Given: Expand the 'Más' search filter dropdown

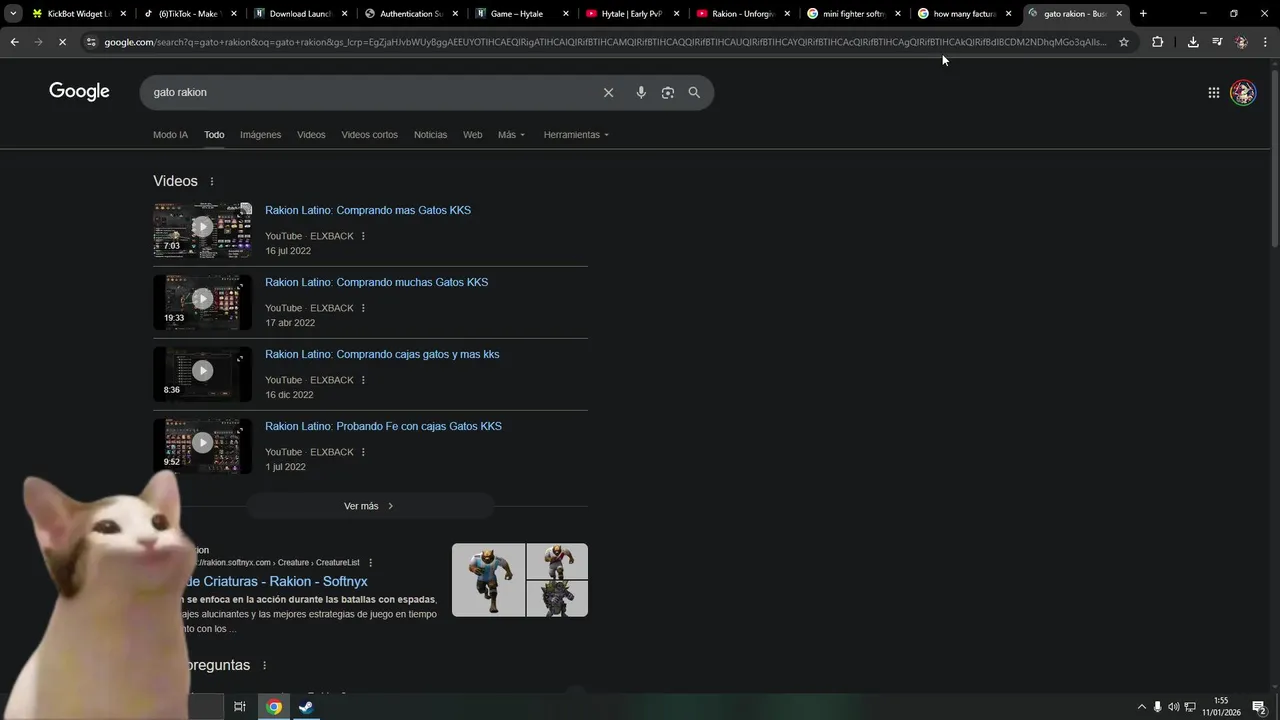Looking at the screenshot, I should pyautogui.click(x=511, y=135).
